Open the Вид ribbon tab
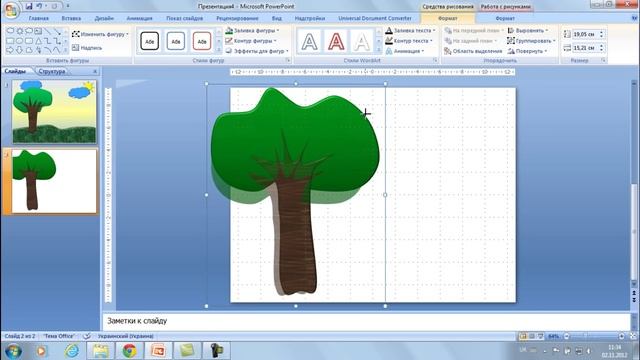This screenshot has width=640, height=360. coord(276,18)
